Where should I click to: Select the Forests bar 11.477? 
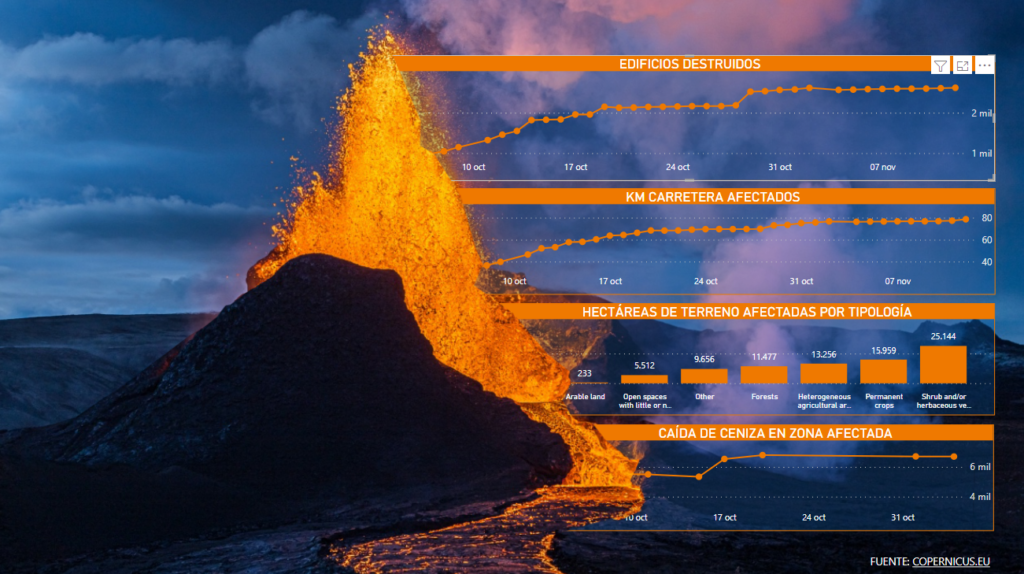click(x=764, y=374)
